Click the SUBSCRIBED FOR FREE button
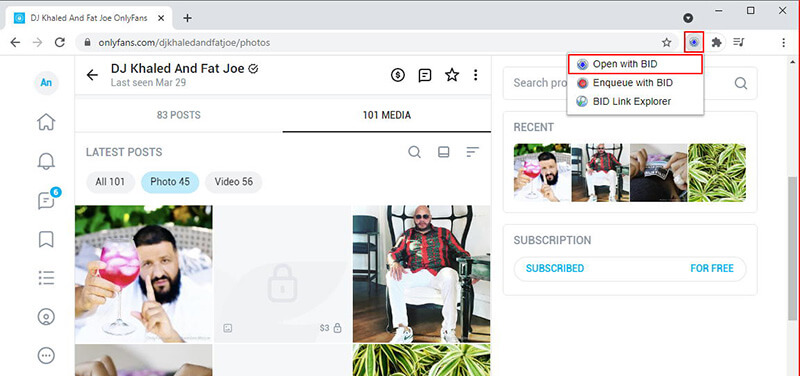 (x=630, y=269)
